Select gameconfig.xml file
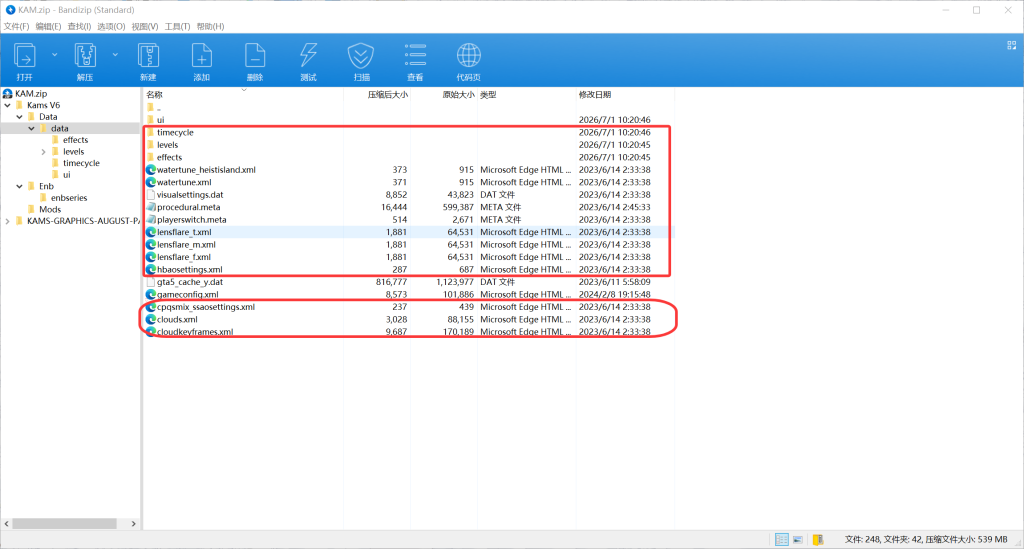This screenshot has width=1024, height=549. pos(409,294)
